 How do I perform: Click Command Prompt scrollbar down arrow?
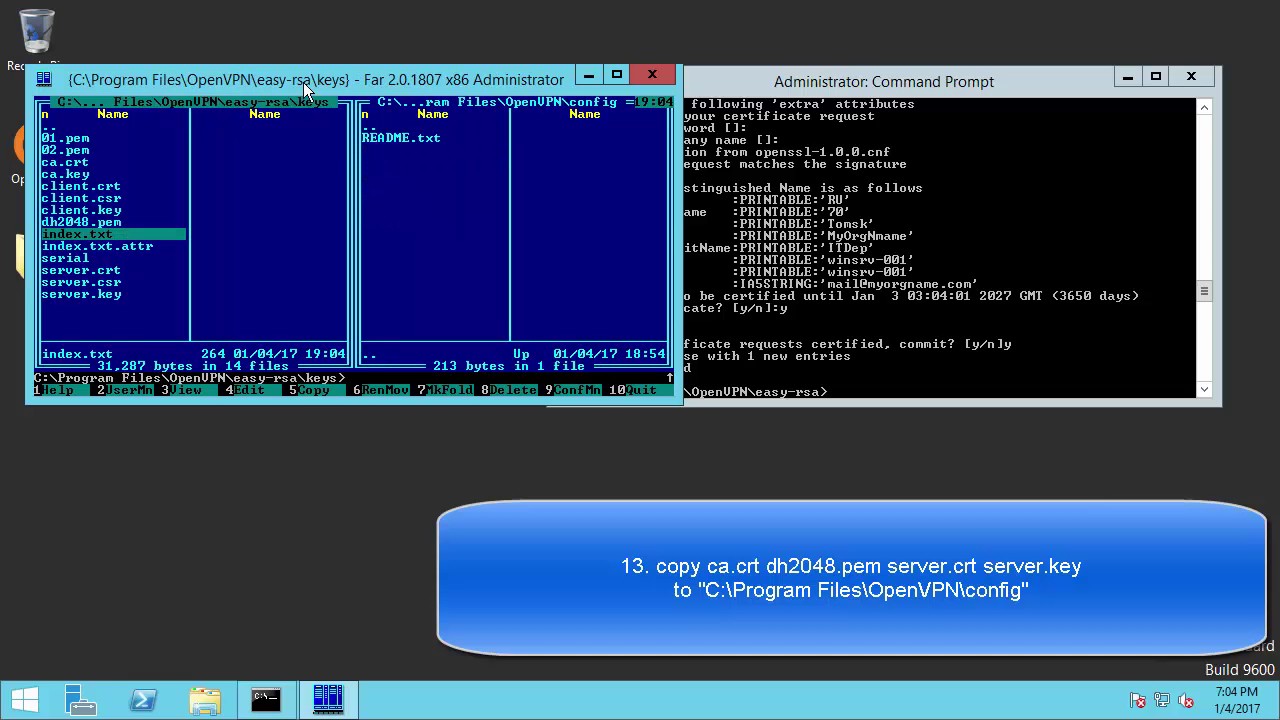click(x=1205, y=389)
